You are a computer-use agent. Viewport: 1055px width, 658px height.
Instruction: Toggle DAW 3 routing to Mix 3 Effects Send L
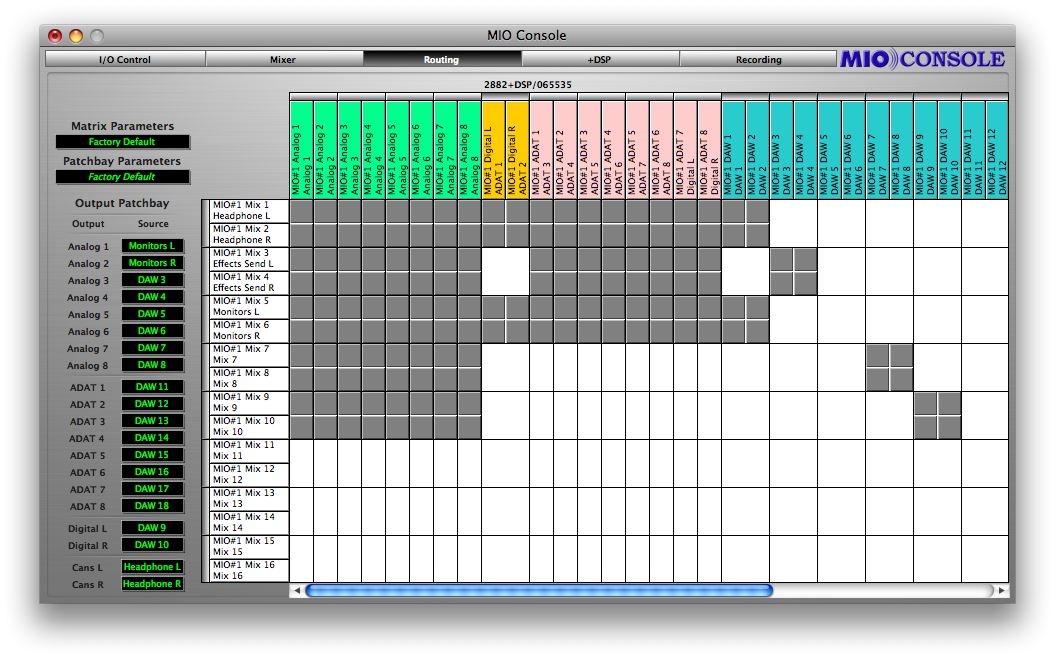(x=782, y=260)
